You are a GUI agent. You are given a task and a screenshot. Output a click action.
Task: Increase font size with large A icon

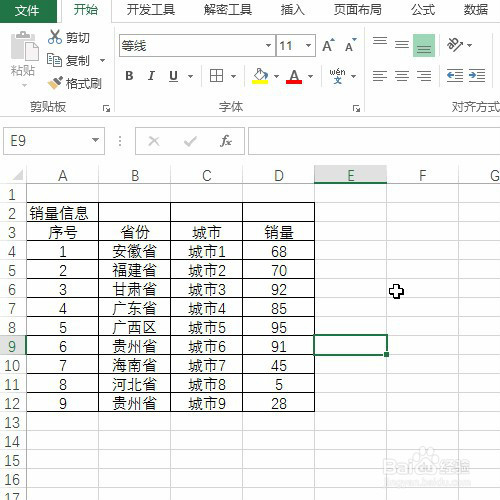click(x=328, y=45)
